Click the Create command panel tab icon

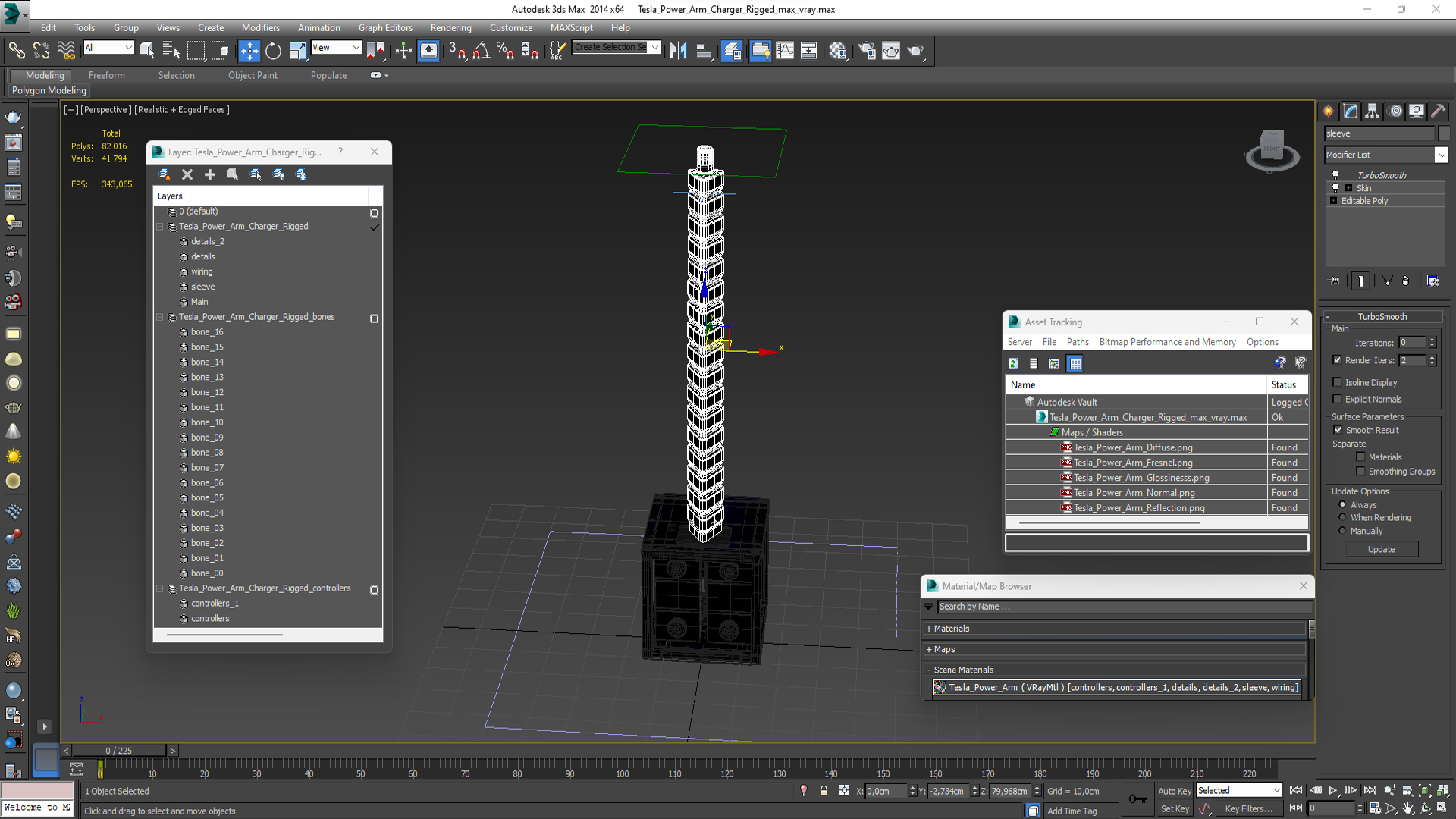pos(1329,111)
